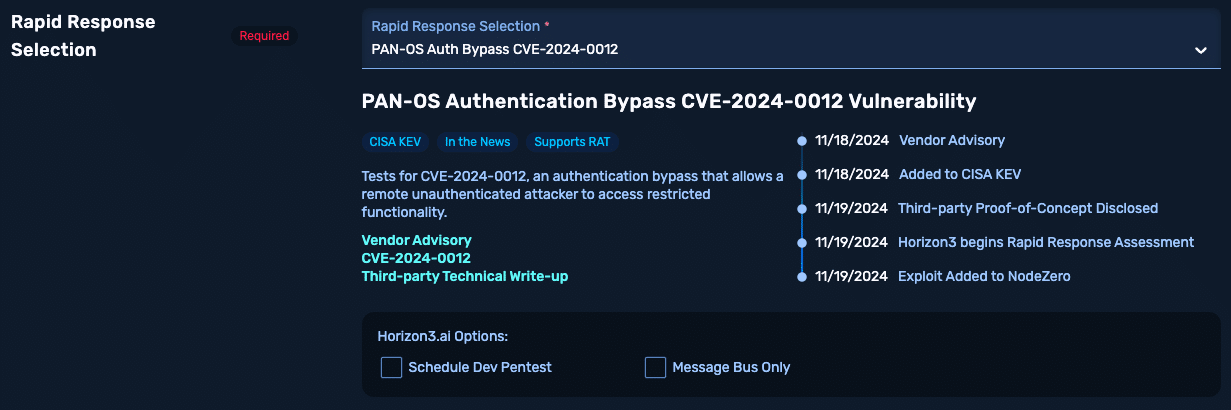The width and height of the screenshot is (1231, 410).
Task: Click the red Required badge
Action: pyautogui.click(x=264, y=36)
